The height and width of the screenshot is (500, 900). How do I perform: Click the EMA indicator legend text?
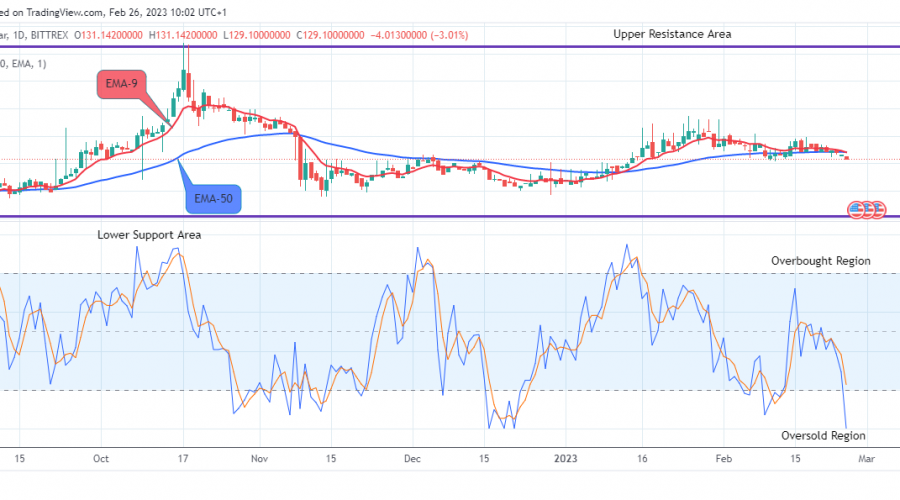[23, 64]
